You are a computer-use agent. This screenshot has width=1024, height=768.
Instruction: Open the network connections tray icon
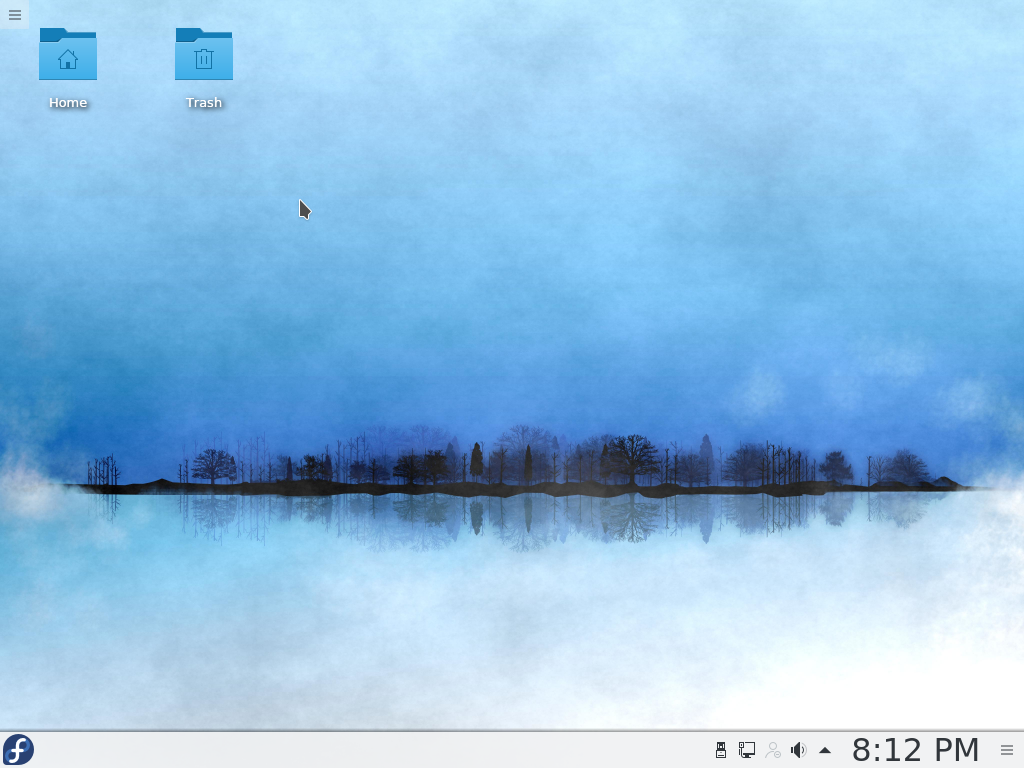click(746, 750)
